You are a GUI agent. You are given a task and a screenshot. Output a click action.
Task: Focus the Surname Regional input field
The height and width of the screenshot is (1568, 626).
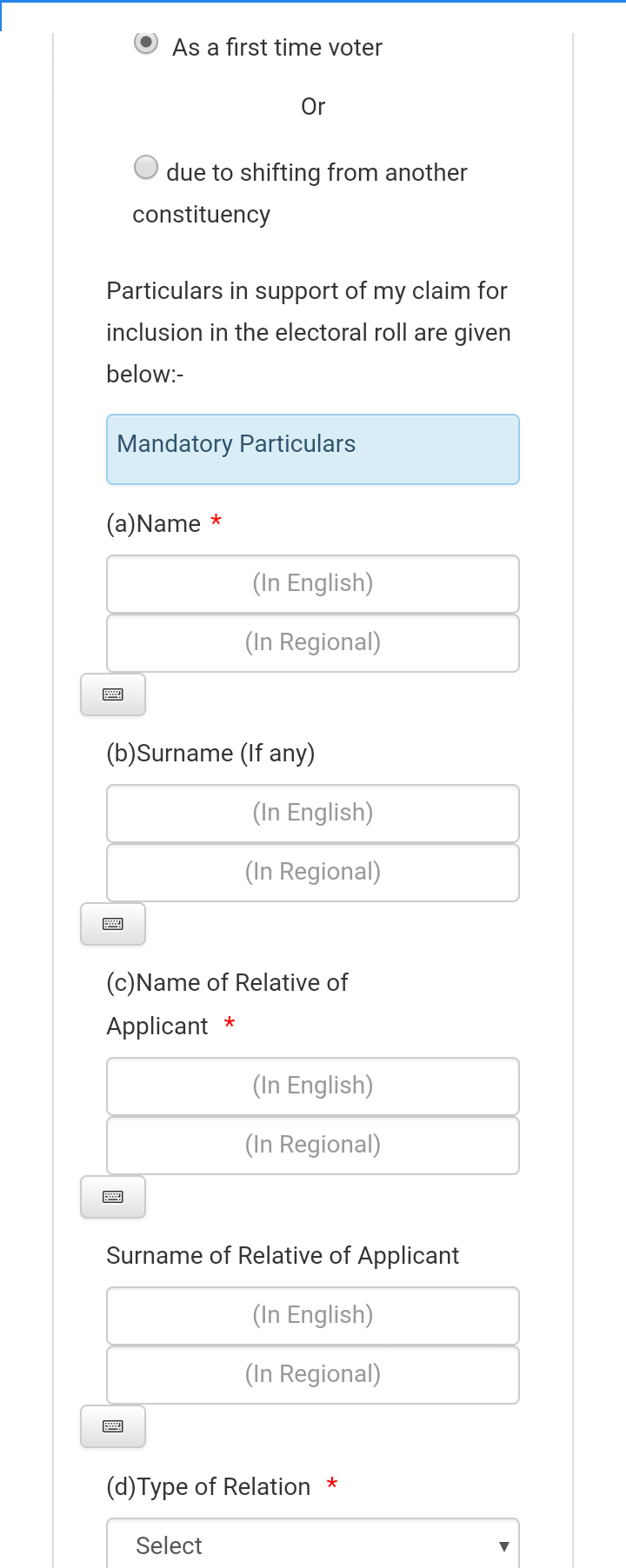pos(313,872)
